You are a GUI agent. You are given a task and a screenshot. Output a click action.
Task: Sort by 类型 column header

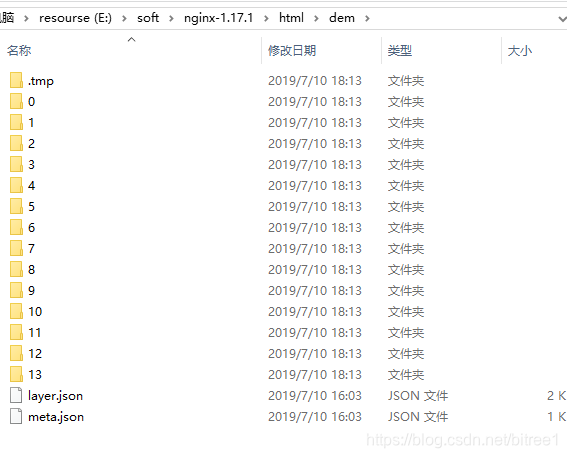point(400,51)
